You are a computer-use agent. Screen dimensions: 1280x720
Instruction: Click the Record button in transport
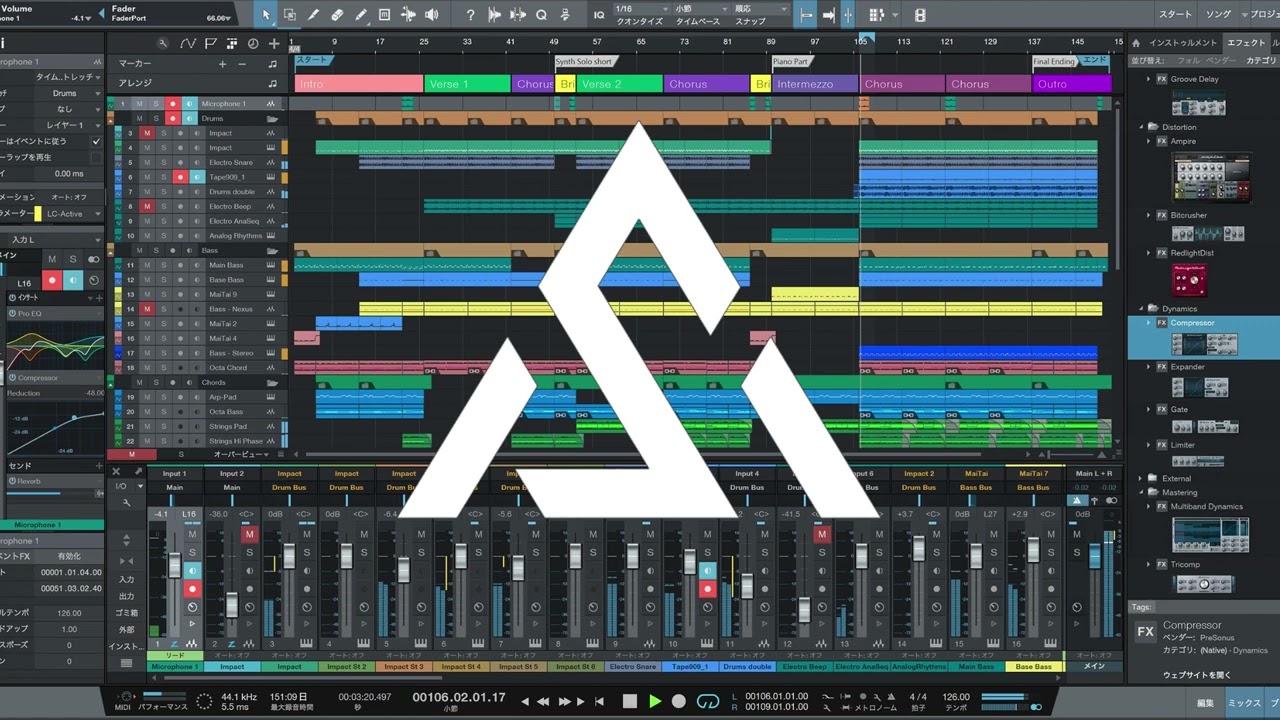(679, 701)
